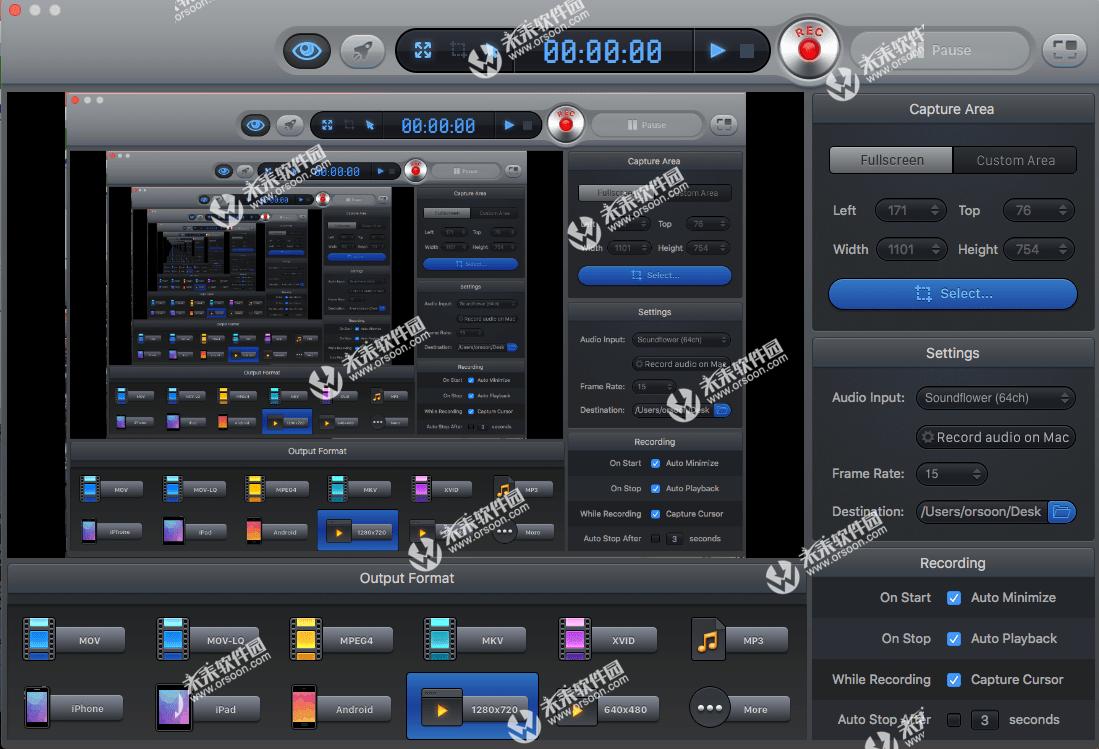Click the Auto Stop seconds field
The image size is (1099, 749).
point(984,719)
